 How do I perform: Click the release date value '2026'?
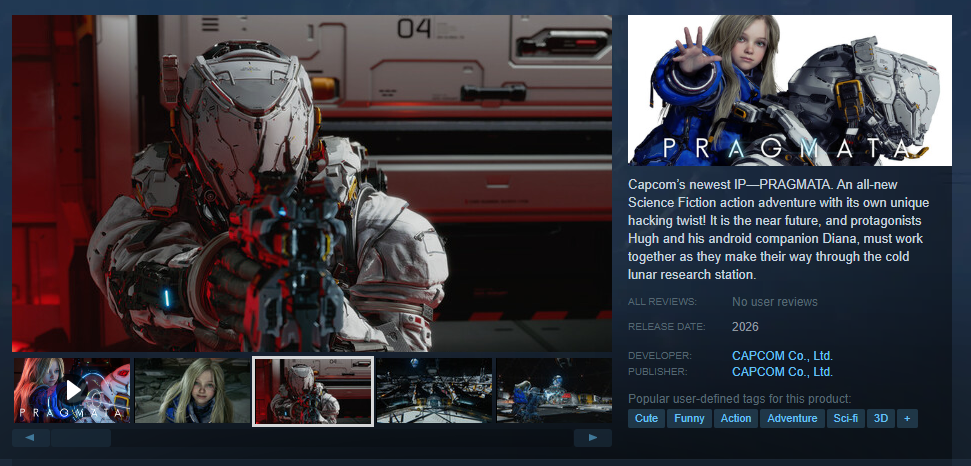[x=745, y=327]
